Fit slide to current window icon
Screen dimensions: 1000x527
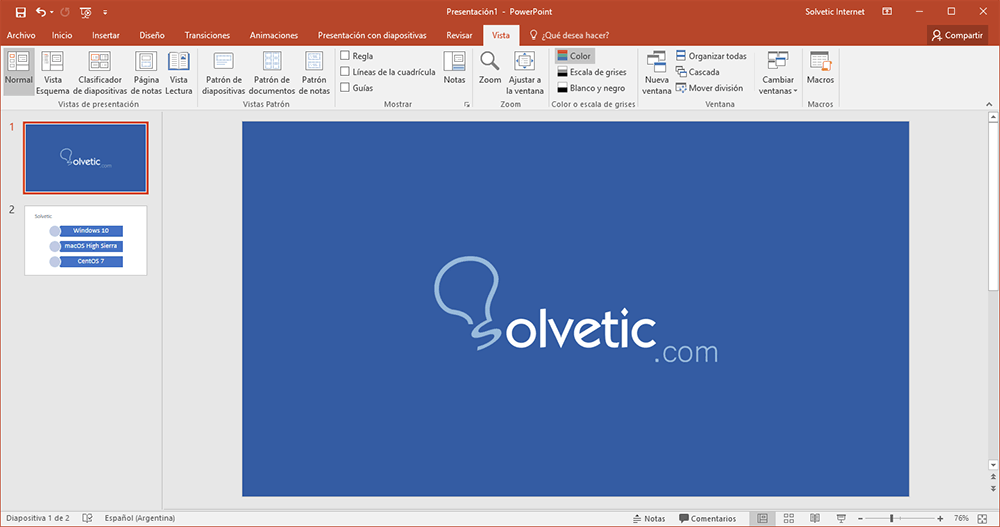pyautogui.click(x=982, y=519)
